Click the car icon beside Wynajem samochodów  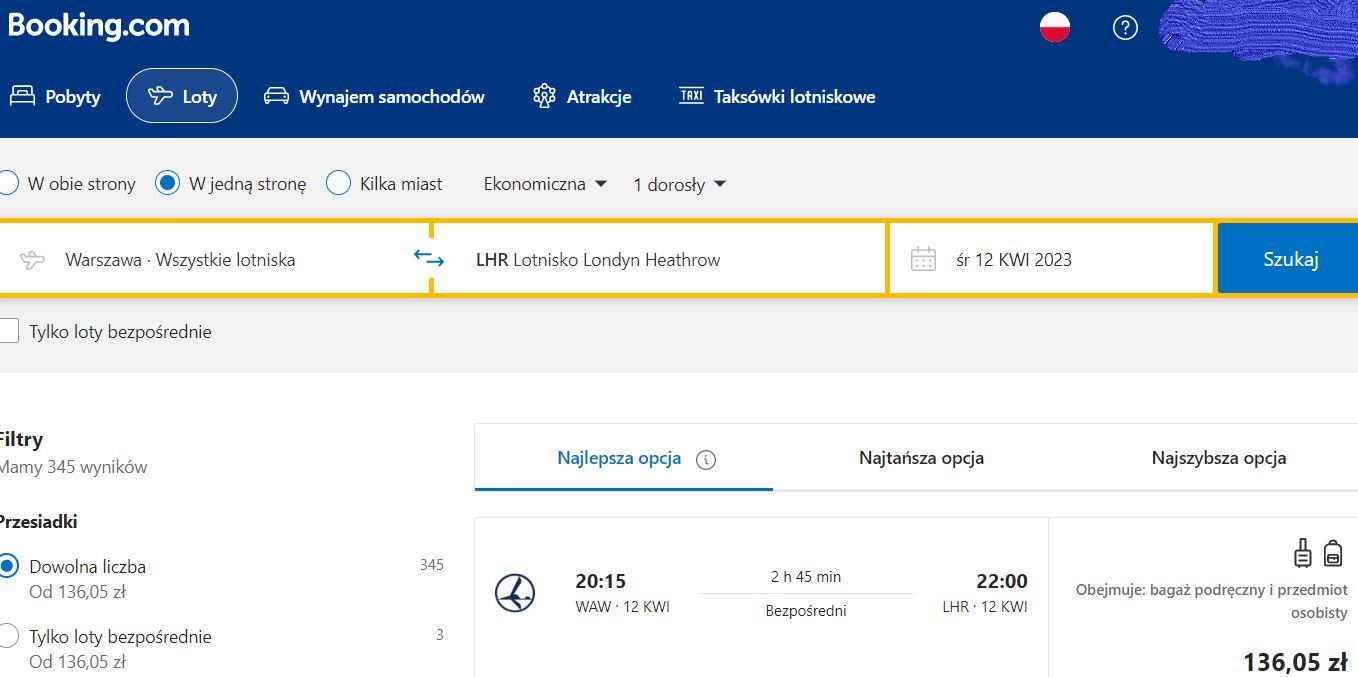(276, 96)
